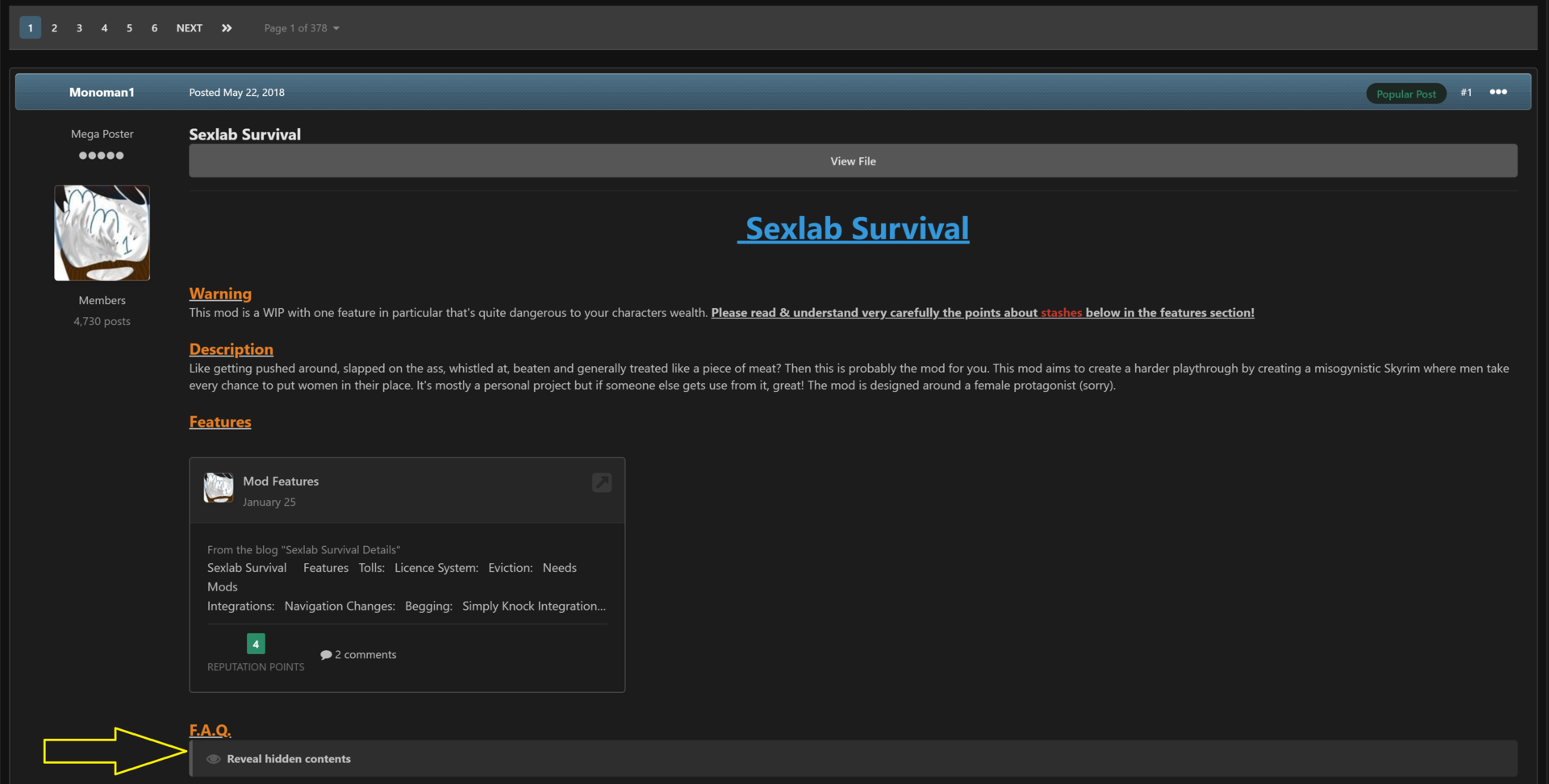The image size is (1549, 784).
Task: Click the Description heading
Action: 231,349
